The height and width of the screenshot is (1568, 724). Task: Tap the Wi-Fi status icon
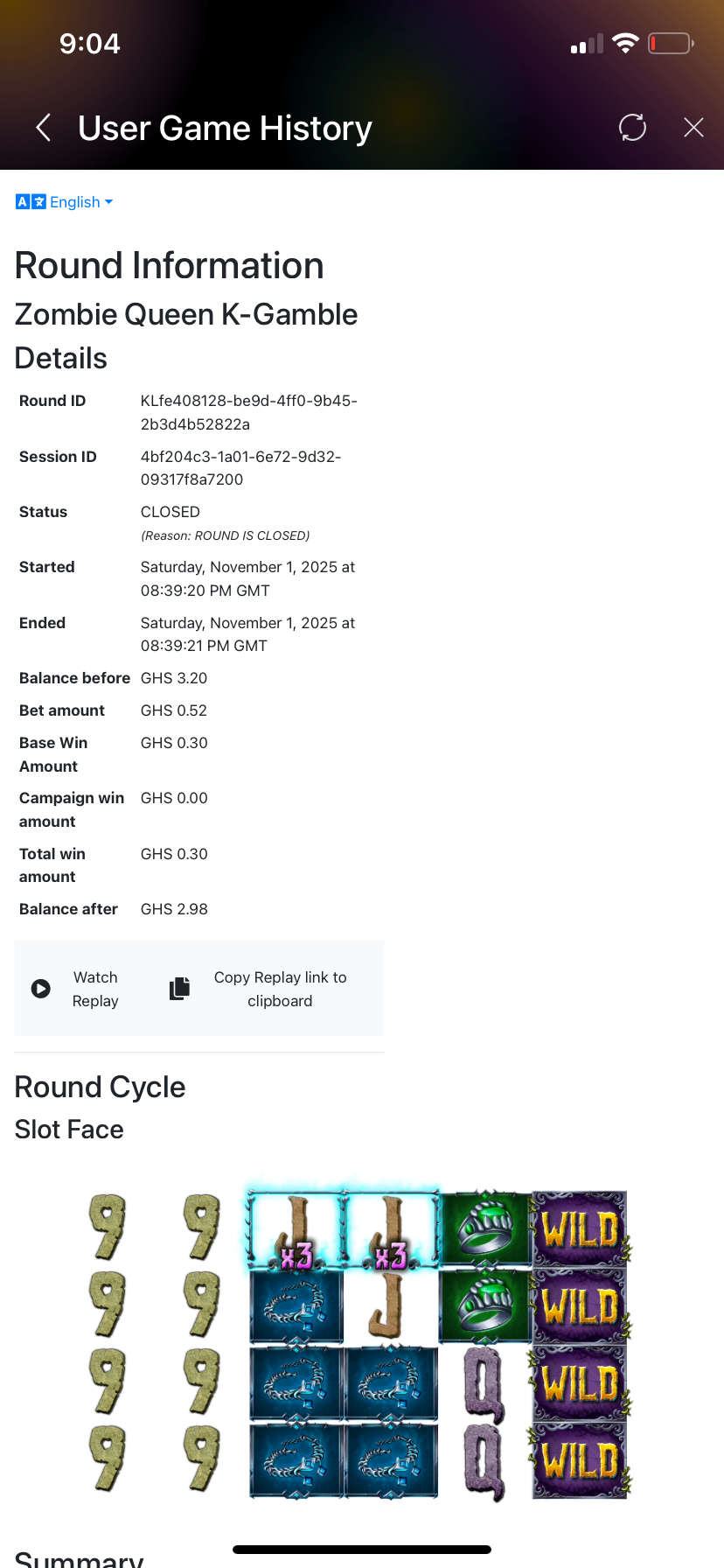click(625, 44)
